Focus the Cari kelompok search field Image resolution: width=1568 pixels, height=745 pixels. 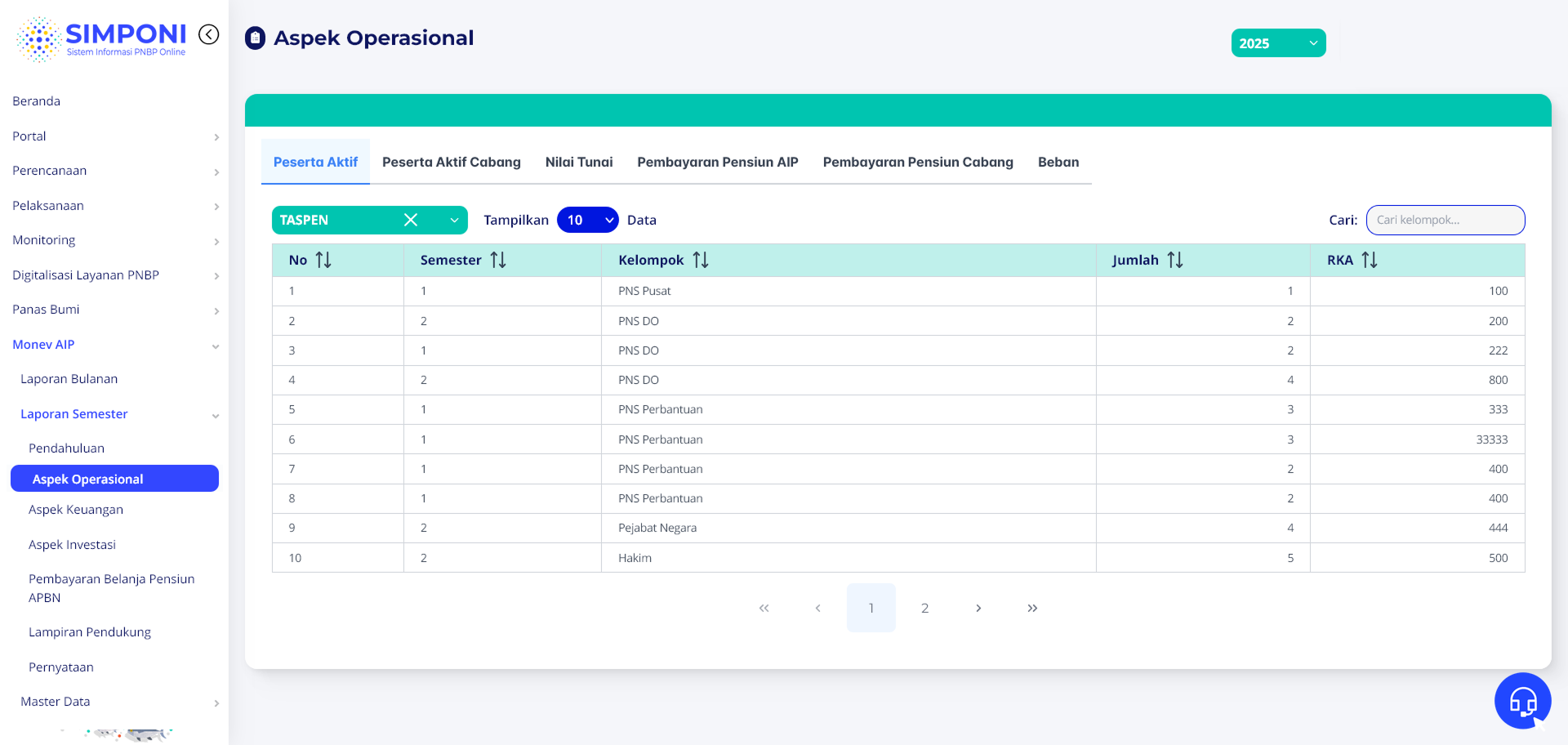pos(1445,220)
